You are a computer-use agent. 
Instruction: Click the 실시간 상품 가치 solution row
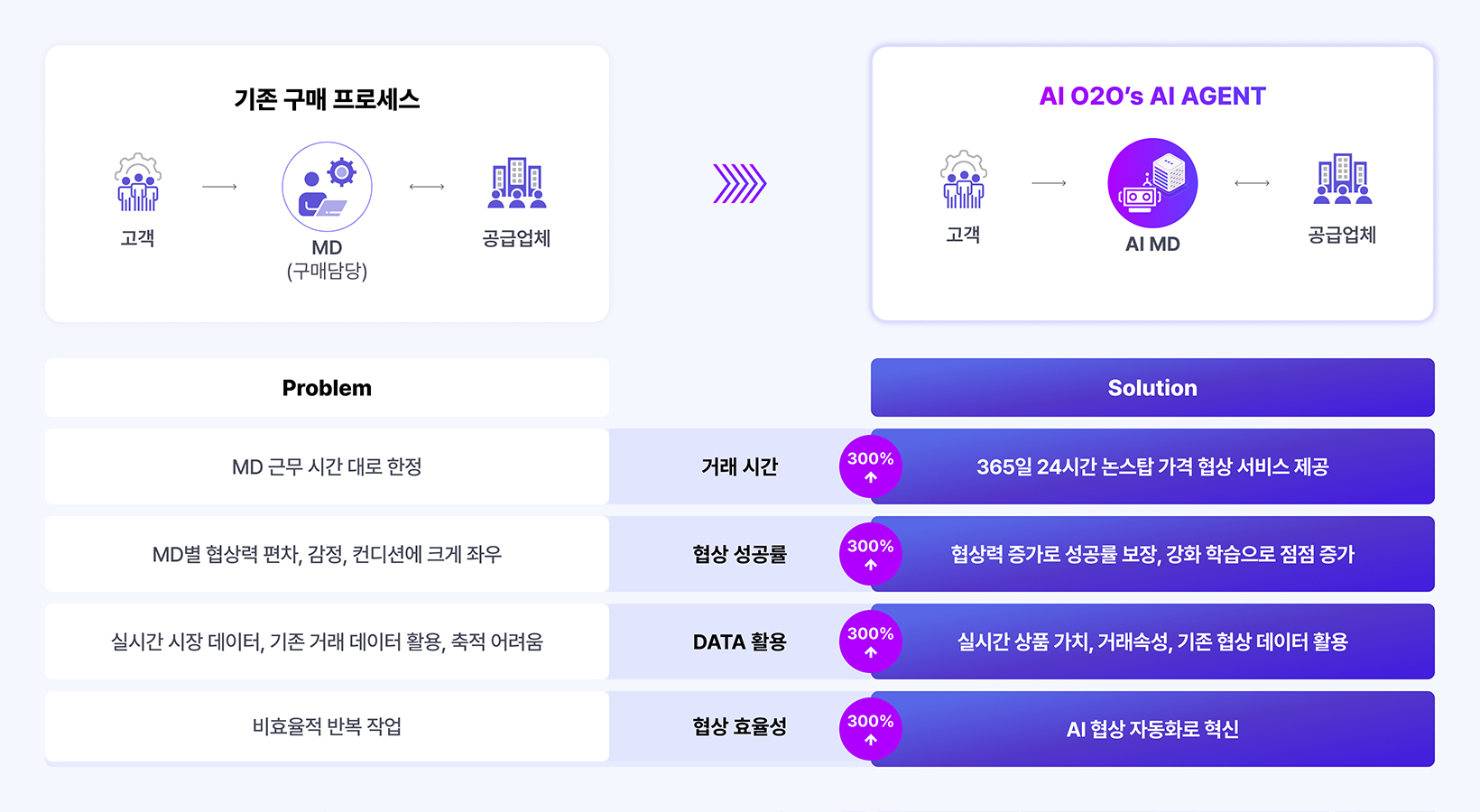pos(1152,641)
